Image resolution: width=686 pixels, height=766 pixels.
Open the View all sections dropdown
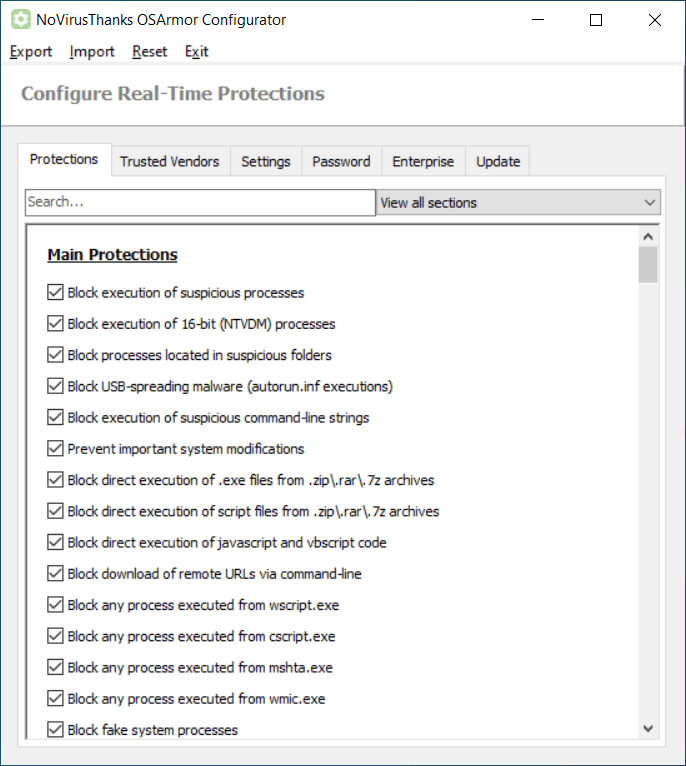click(519, 203)
